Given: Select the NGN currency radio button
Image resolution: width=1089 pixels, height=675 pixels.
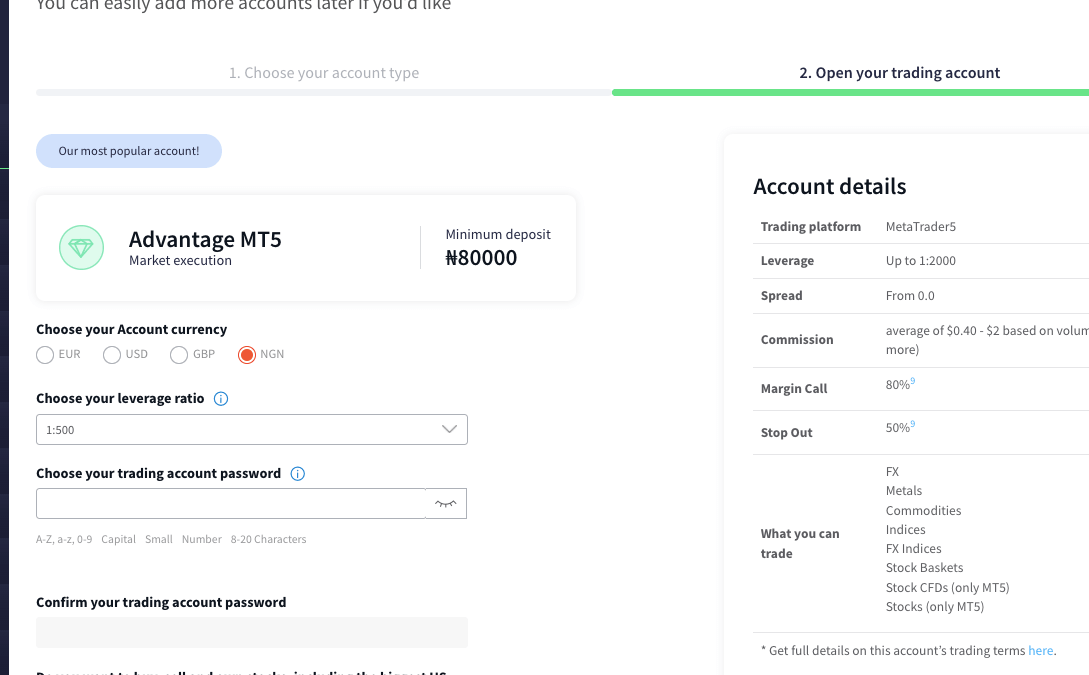Looking at the screenshot, I should coord(247,355).
